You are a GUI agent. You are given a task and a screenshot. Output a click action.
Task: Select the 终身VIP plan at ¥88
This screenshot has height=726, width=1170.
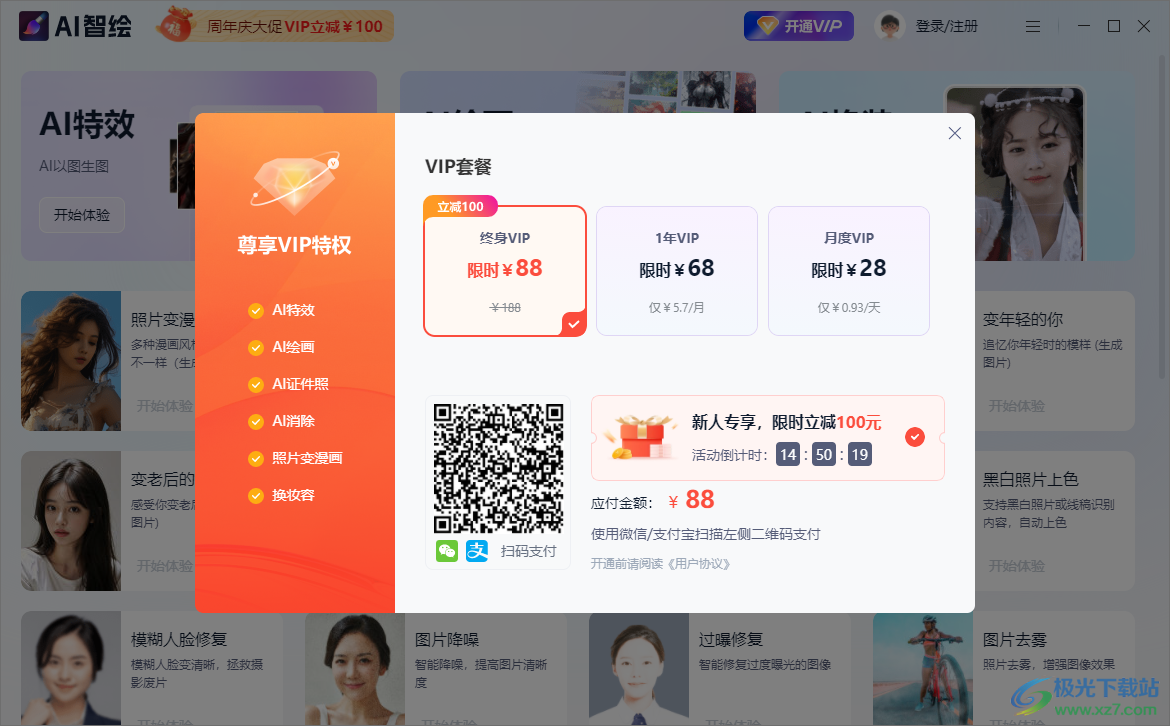[505, 271]
